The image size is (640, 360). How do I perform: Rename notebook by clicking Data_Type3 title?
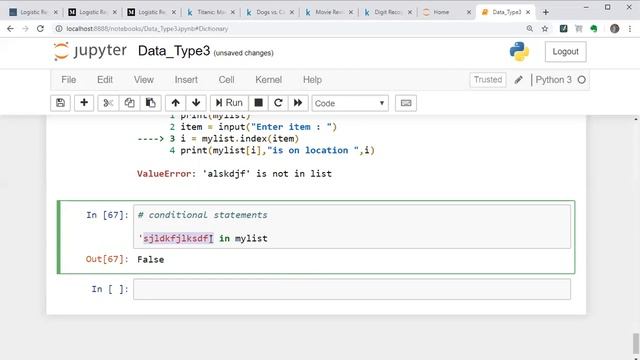click(x=174, y=51)
